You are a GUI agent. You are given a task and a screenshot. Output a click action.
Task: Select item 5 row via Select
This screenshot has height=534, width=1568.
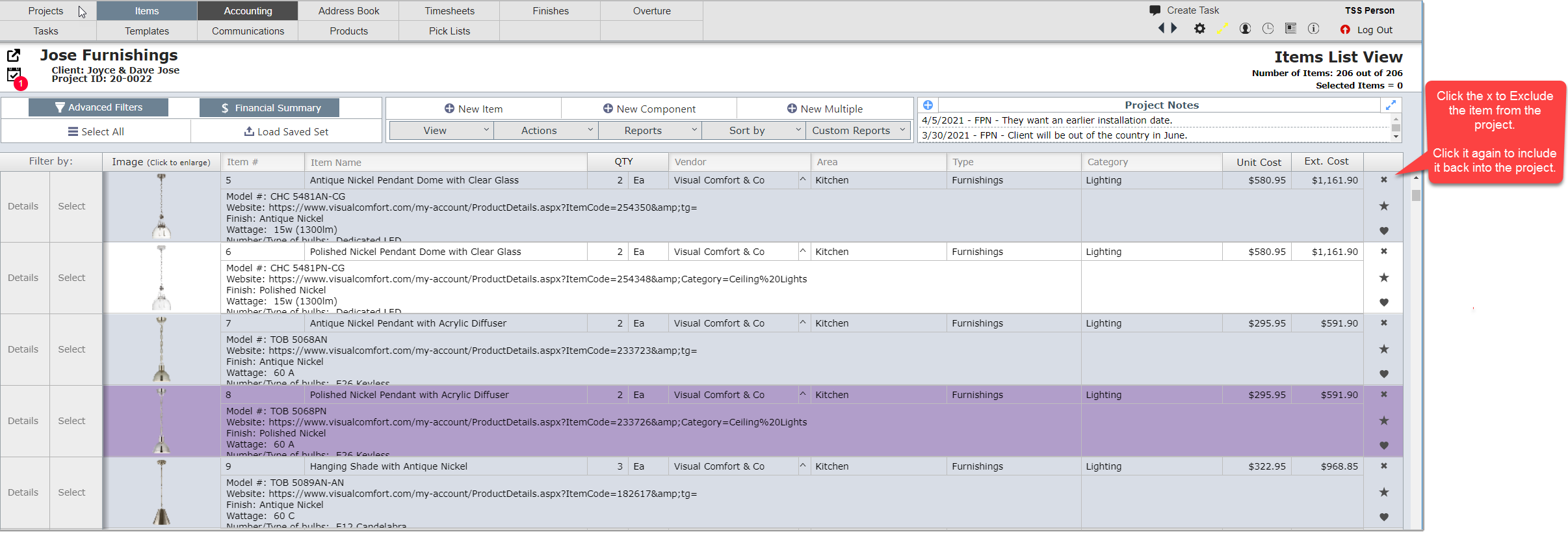pyautogui.click(x=72, y=206)
